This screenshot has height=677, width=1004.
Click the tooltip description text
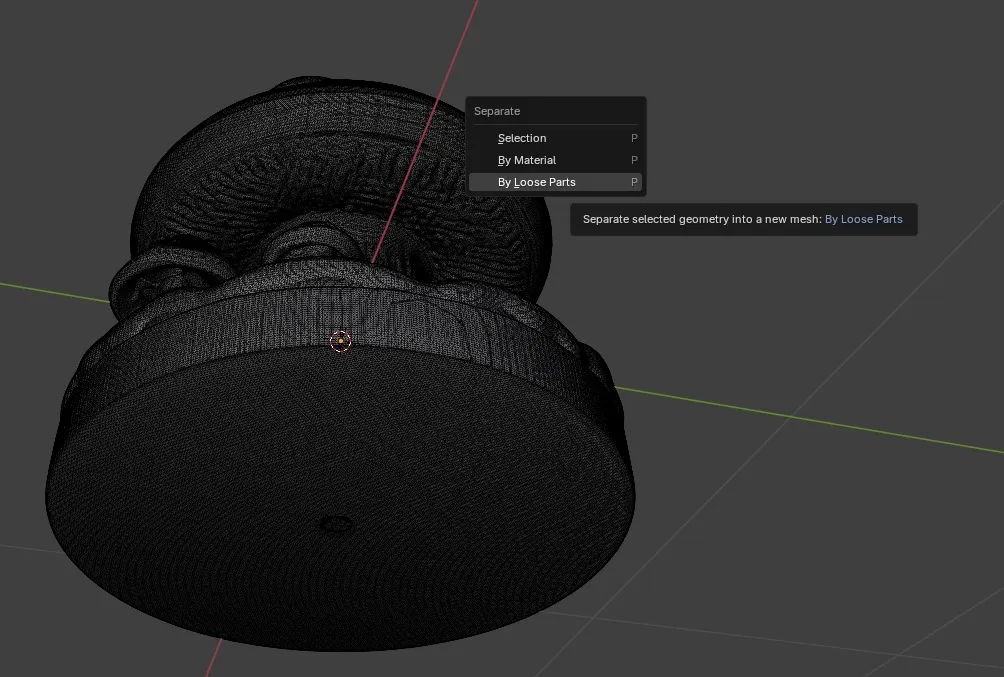(x=700, y=219)
